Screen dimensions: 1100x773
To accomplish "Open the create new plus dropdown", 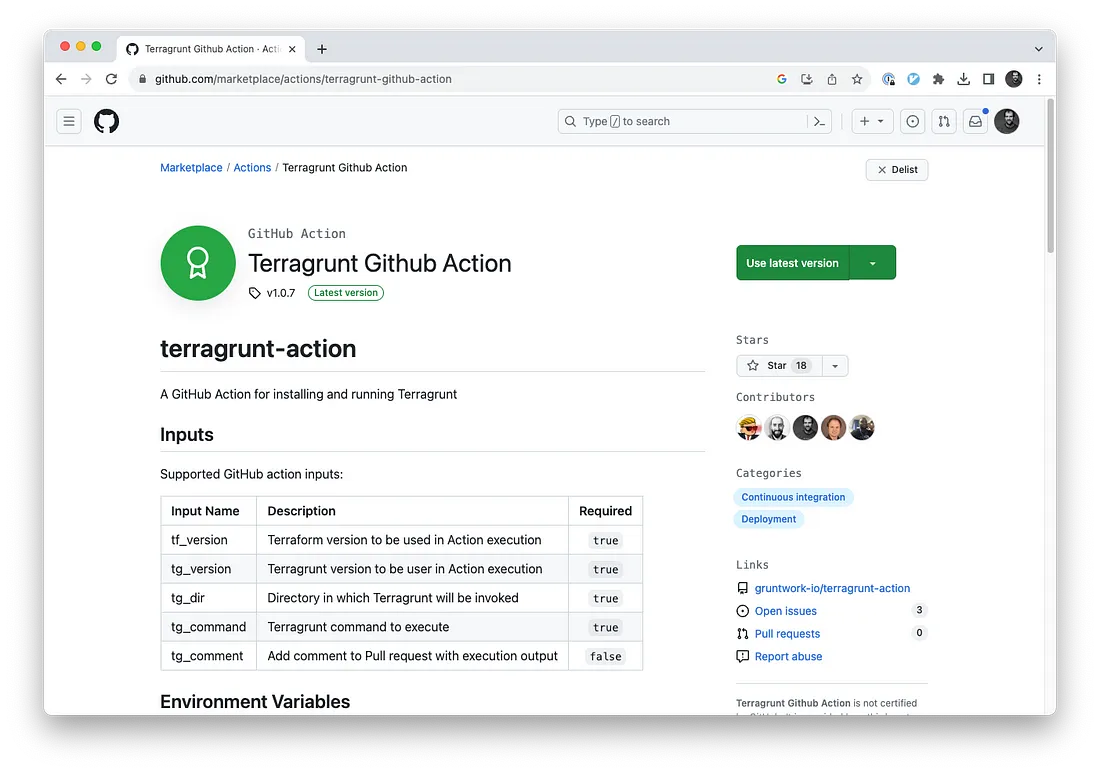I will point(872,121).
